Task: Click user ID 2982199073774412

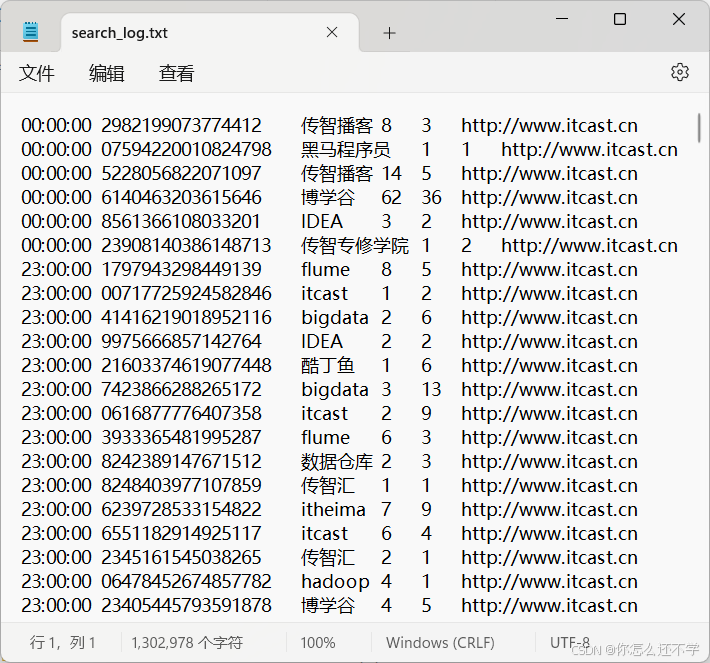Action: point(181,125)
